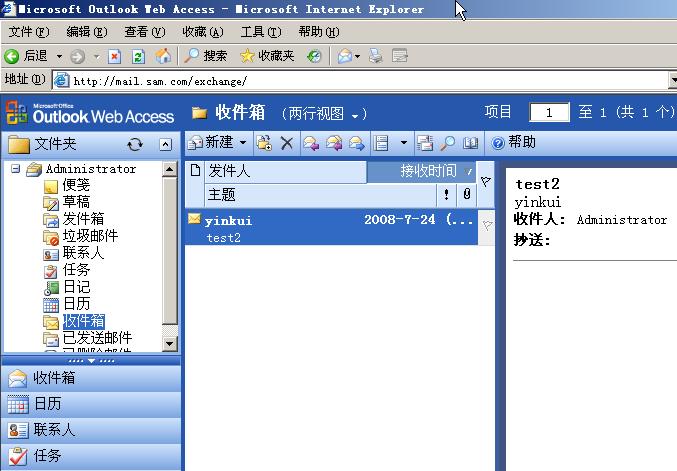This screenshot has width=677, height=471.
Task: Toggle the follow-up flag on yinkui message
Action: (487, 226)
